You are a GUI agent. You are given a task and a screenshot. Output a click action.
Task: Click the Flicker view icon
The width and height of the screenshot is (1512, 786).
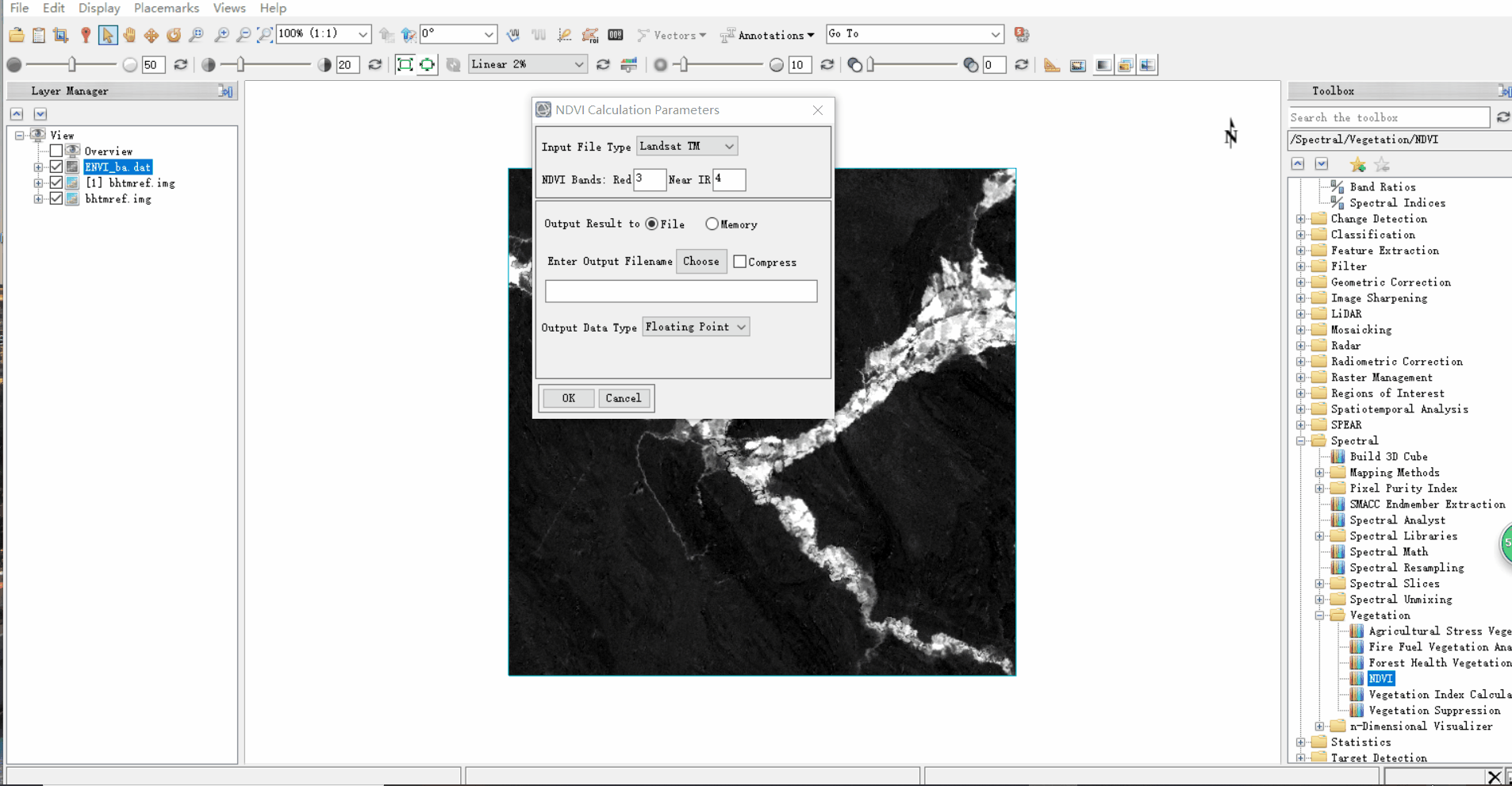pos(1125,65)
